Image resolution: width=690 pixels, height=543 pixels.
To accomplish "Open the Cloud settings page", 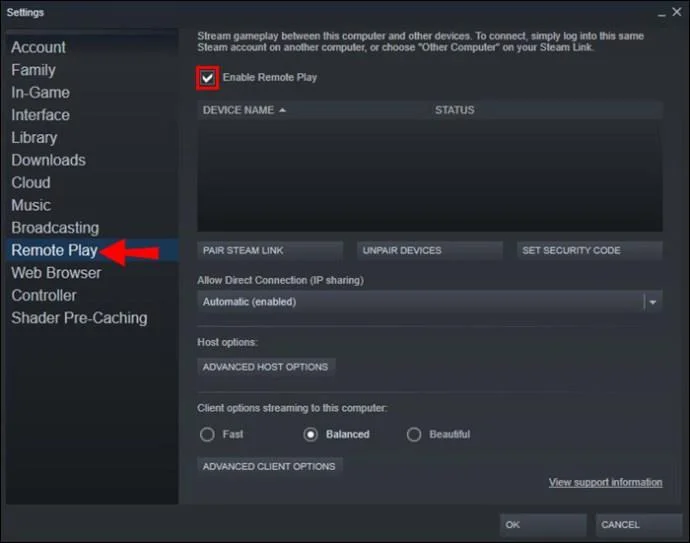I will pyautogui.click(x=31, y=183).
